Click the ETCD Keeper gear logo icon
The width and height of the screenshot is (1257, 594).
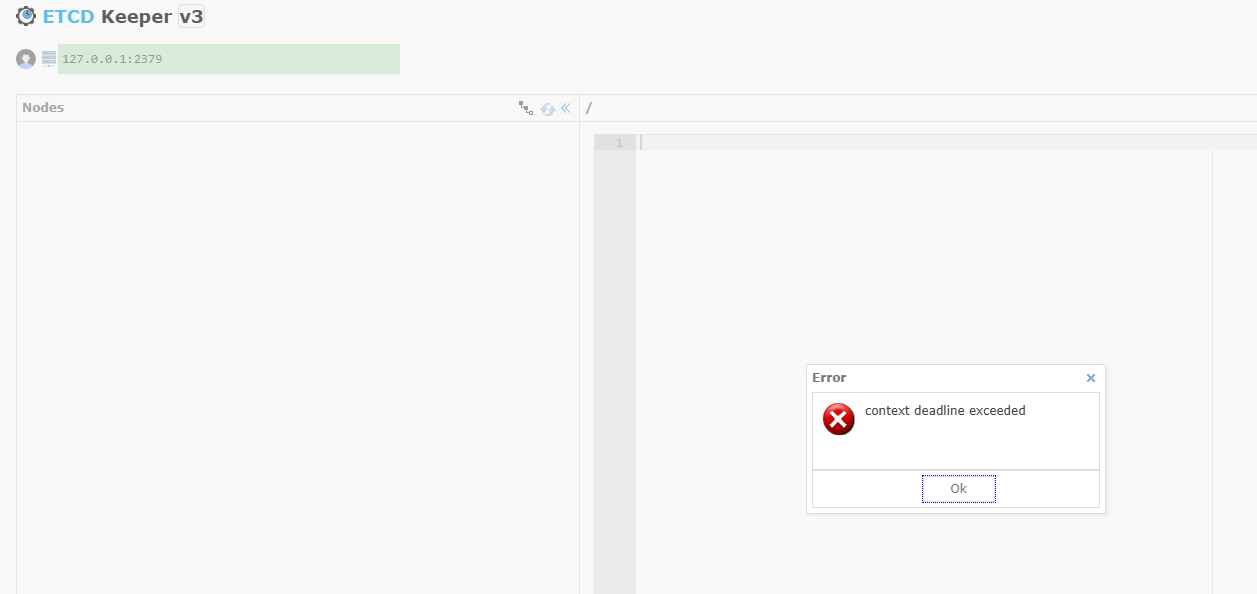point(26,16)
